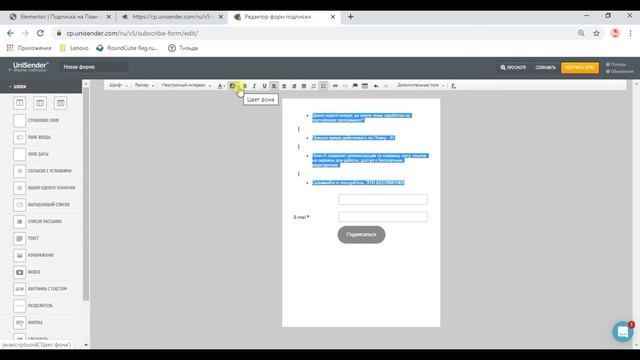640x360 pixels.
Task: Select the one-column layout icon
Action: click(x=20, y=103)
